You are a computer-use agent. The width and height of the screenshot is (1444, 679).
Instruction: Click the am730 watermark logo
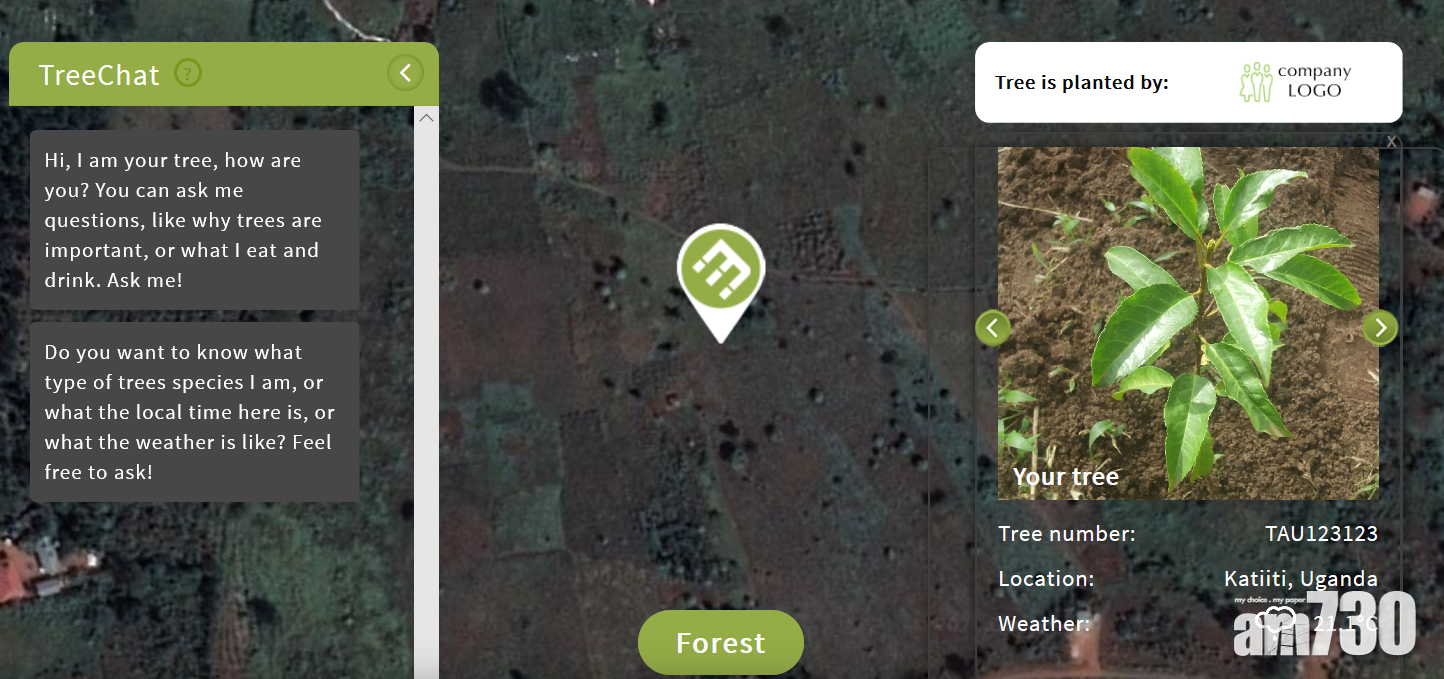tap(1325, 623)
